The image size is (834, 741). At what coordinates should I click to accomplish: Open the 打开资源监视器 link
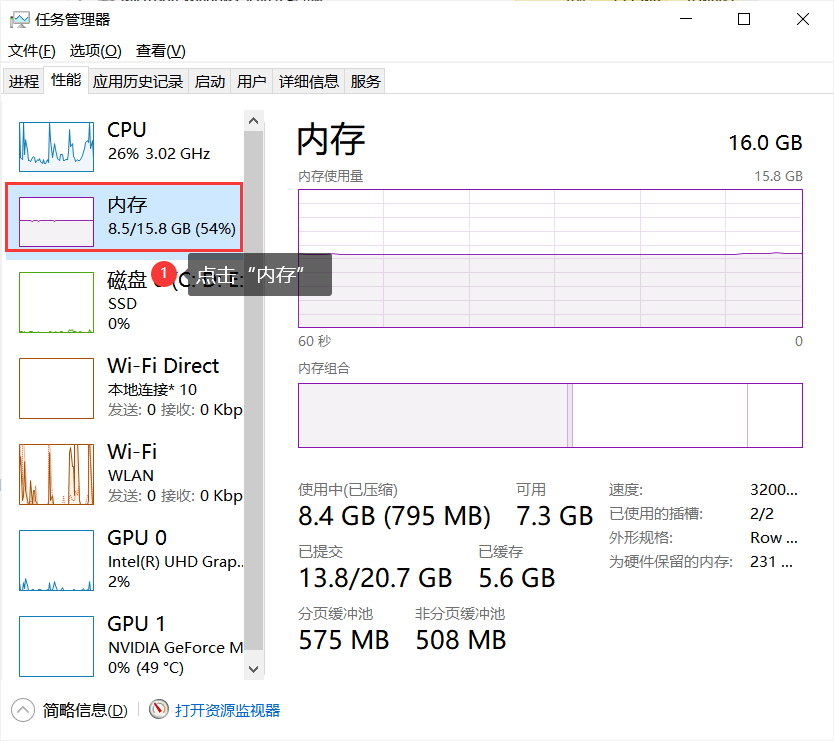(x=228, y=710)
